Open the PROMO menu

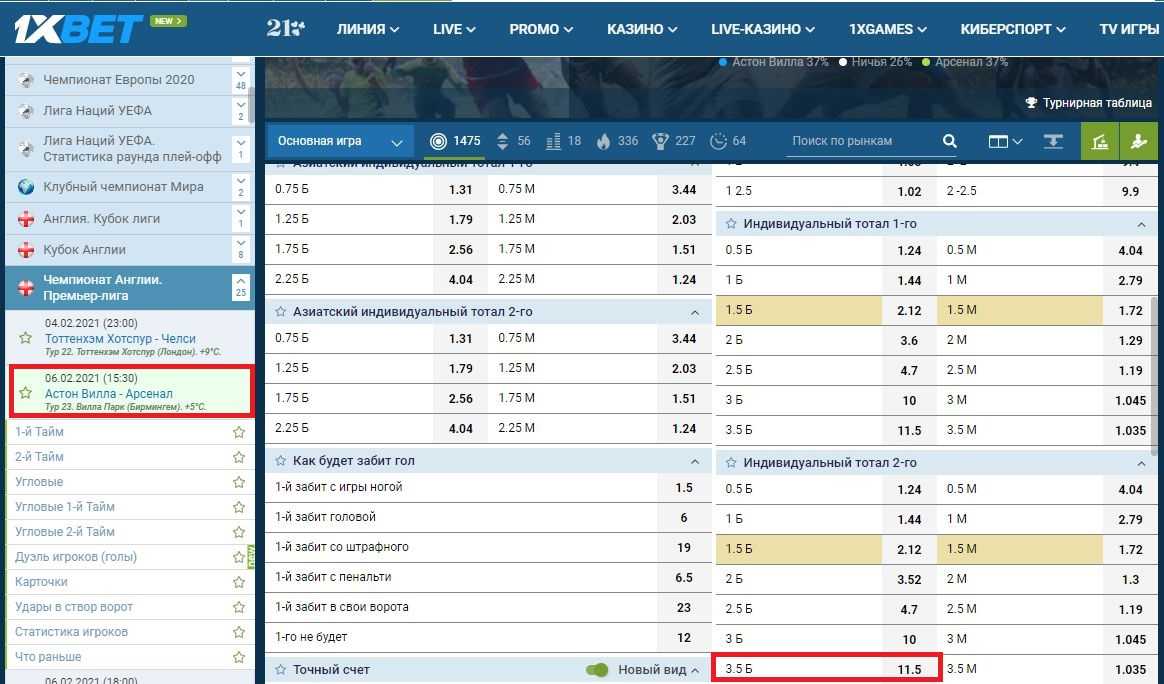coord(541,29)
